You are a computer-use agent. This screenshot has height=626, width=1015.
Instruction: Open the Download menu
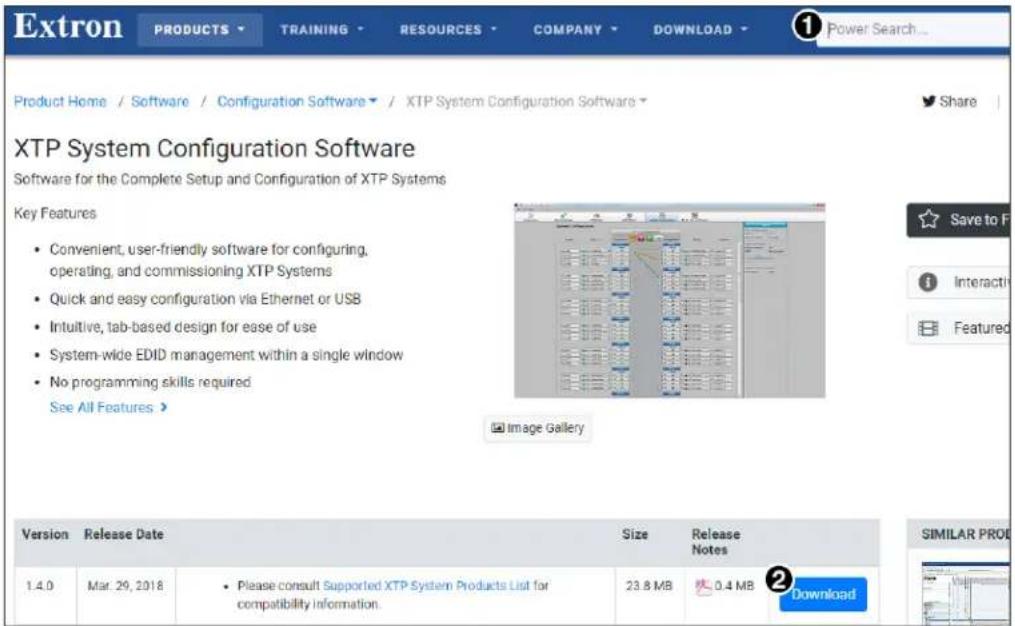point(700,30)
